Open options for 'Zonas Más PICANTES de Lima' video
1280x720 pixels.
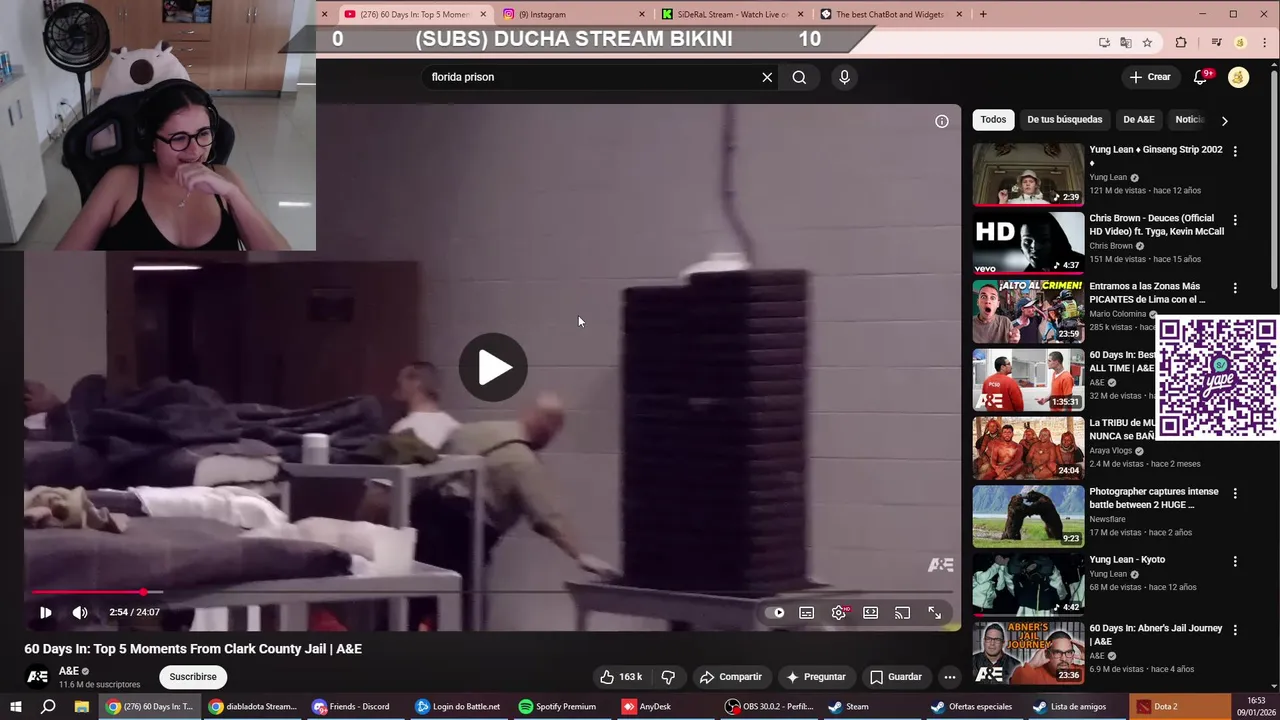click(x=1235, y=288)
